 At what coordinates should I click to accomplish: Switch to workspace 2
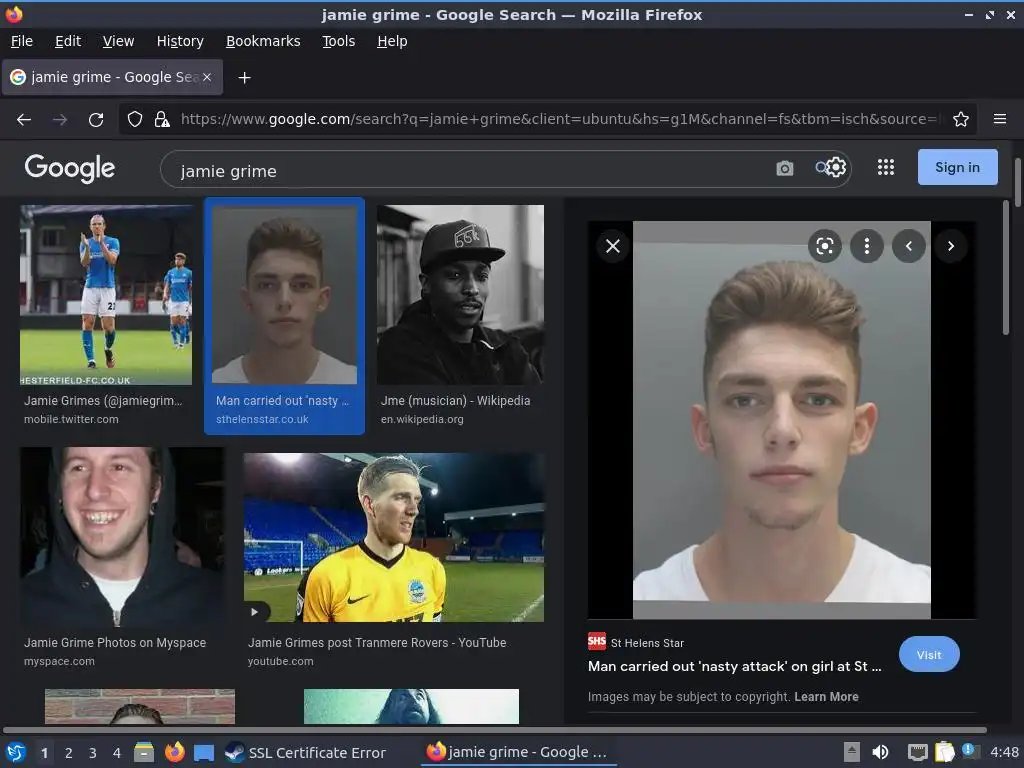pyautogui.click(x=69, y=752)
